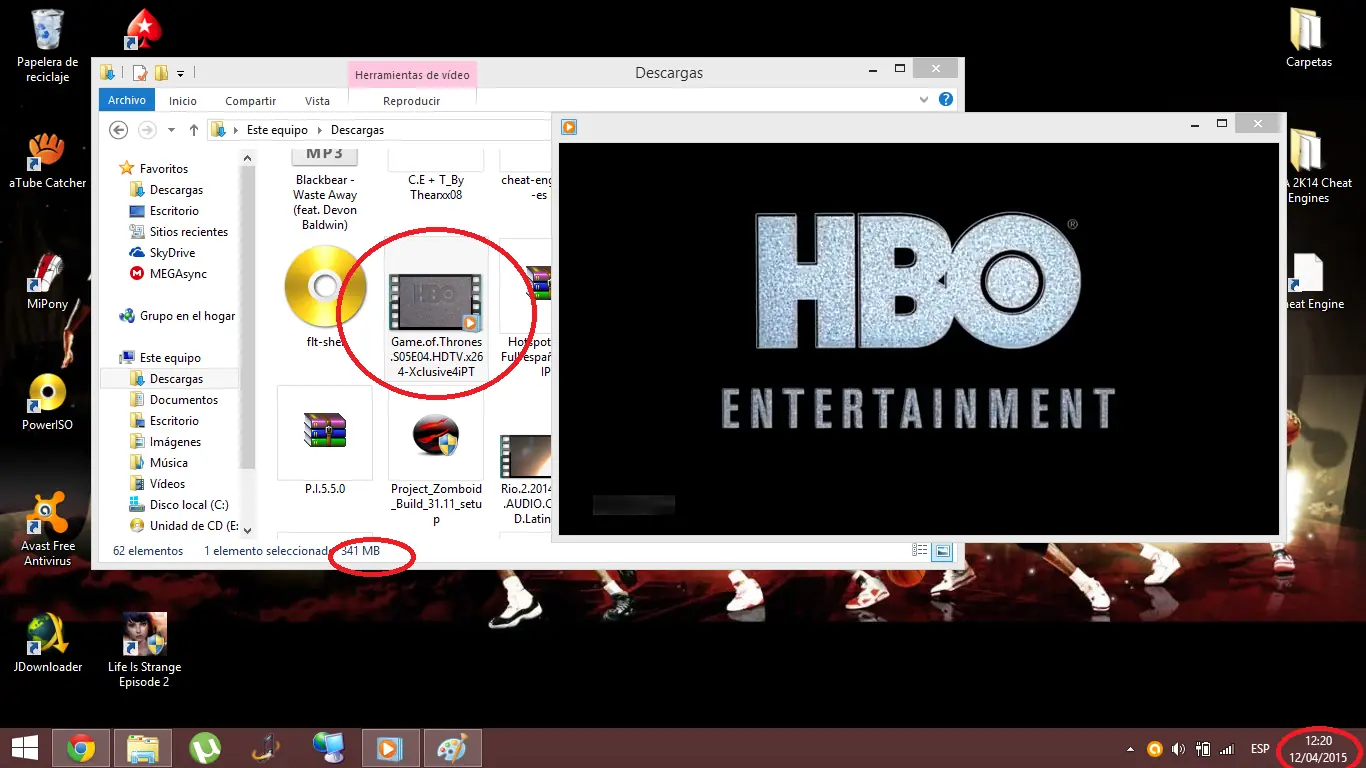Select Música under Este equipo
Image resolution: width=1366 pixels, height=768 pixels.
169,463
